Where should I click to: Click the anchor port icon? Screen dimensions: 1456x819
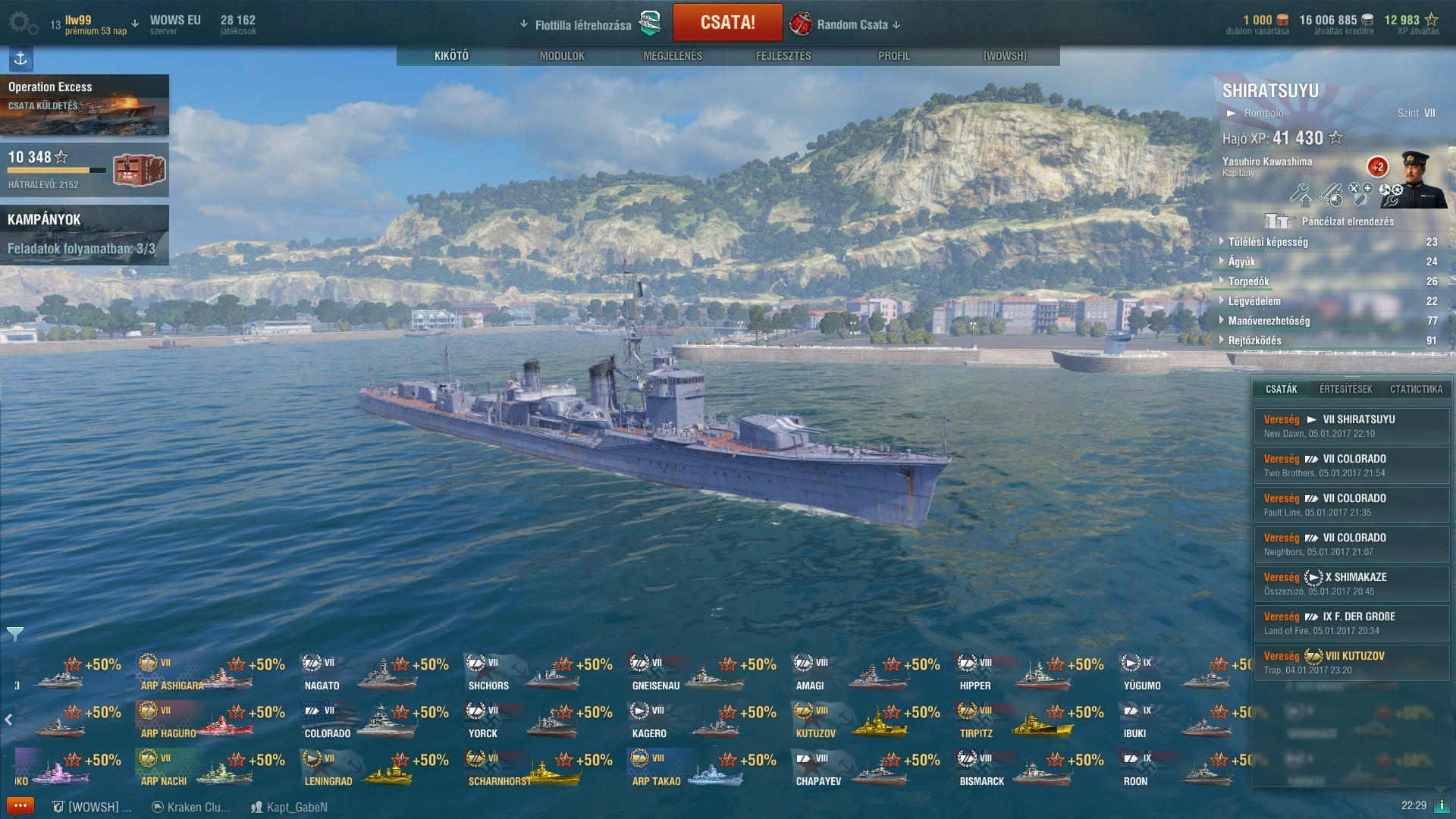(x=20, y=58)
